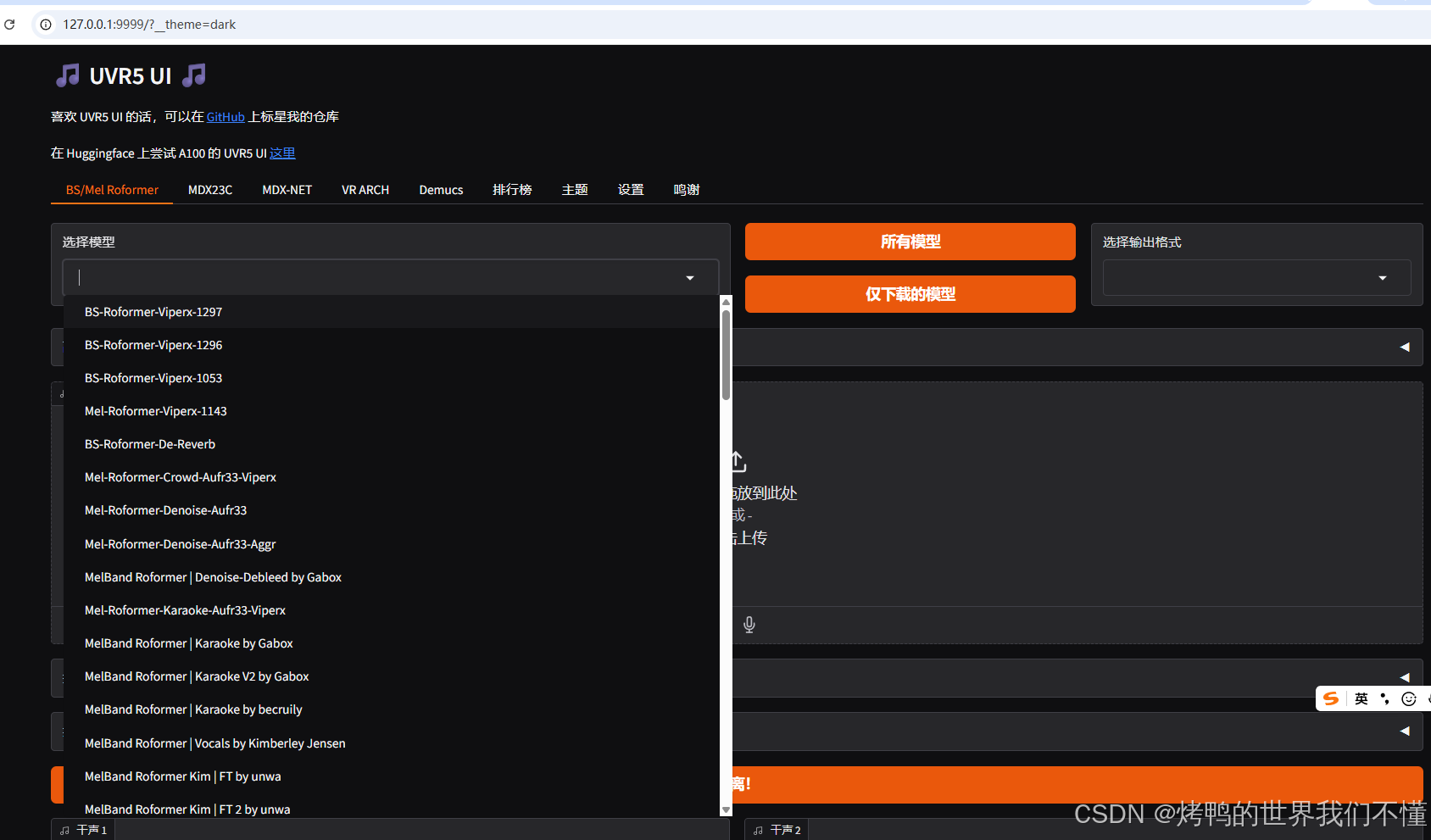This screenshot has width=1431, height=840.
Task: Click the microphone record icon
Action: (x=749, y=625)
